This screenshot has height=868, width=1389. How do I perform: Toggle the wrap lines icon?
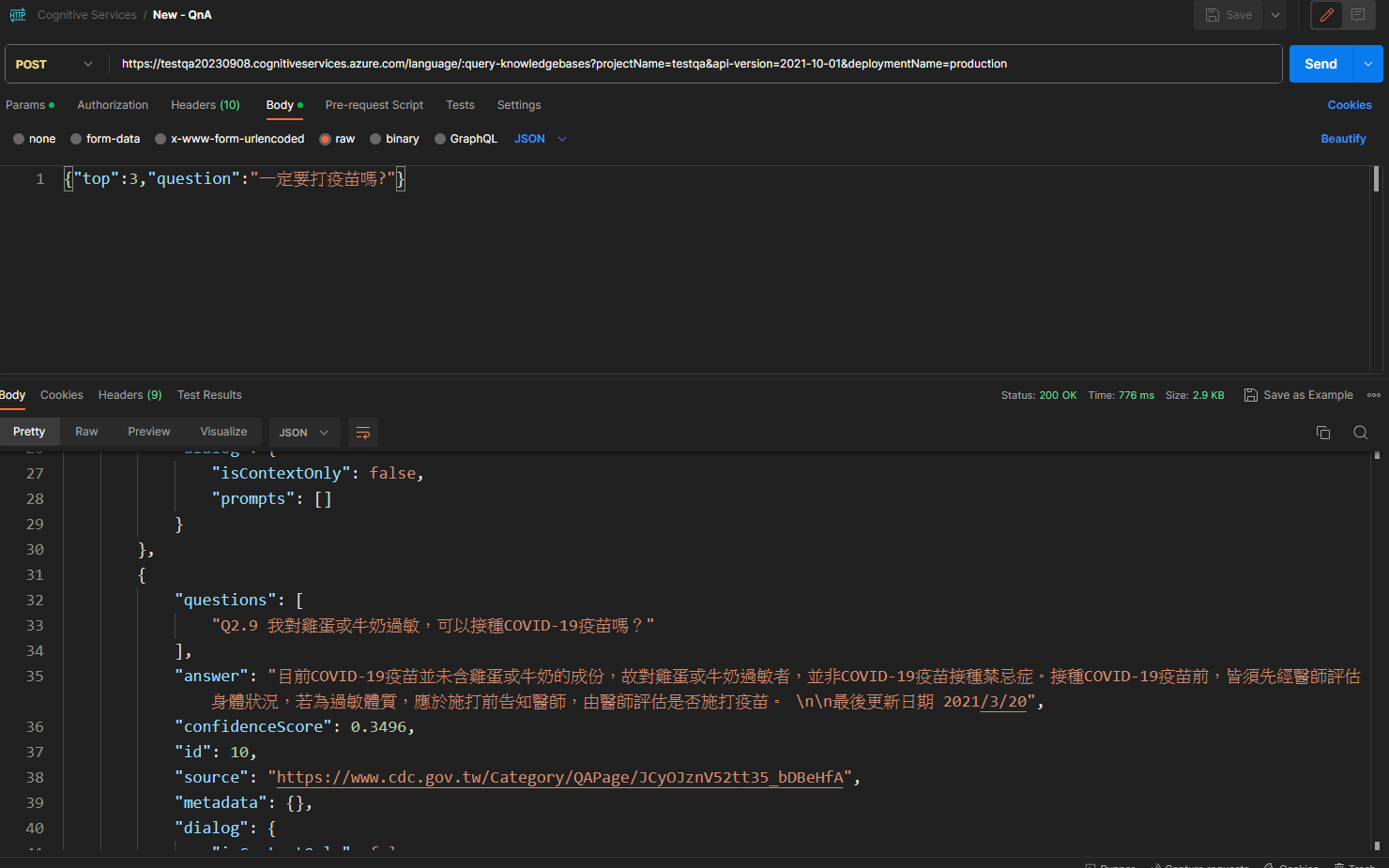pyautogui.click(x=363, y=433)
